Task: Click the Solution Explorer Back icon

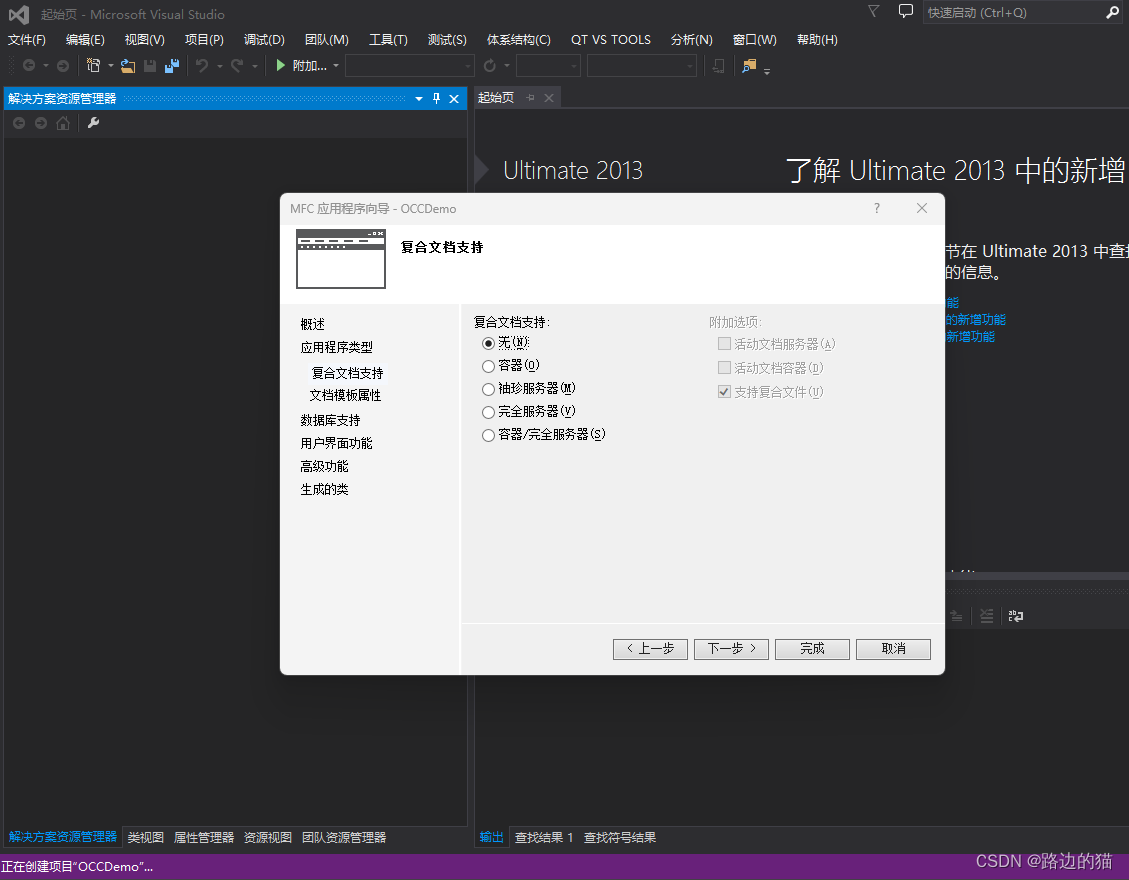Action: 19,123
